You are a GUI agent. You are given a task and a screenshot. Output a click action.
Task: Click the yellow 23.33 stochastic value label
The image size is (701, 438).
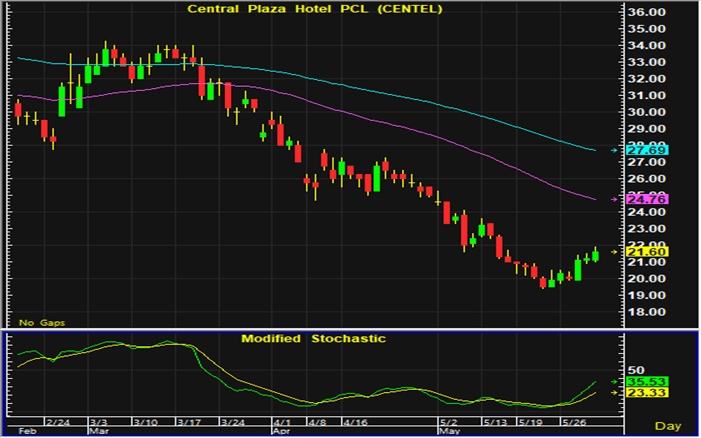click(x=640, y=395)
